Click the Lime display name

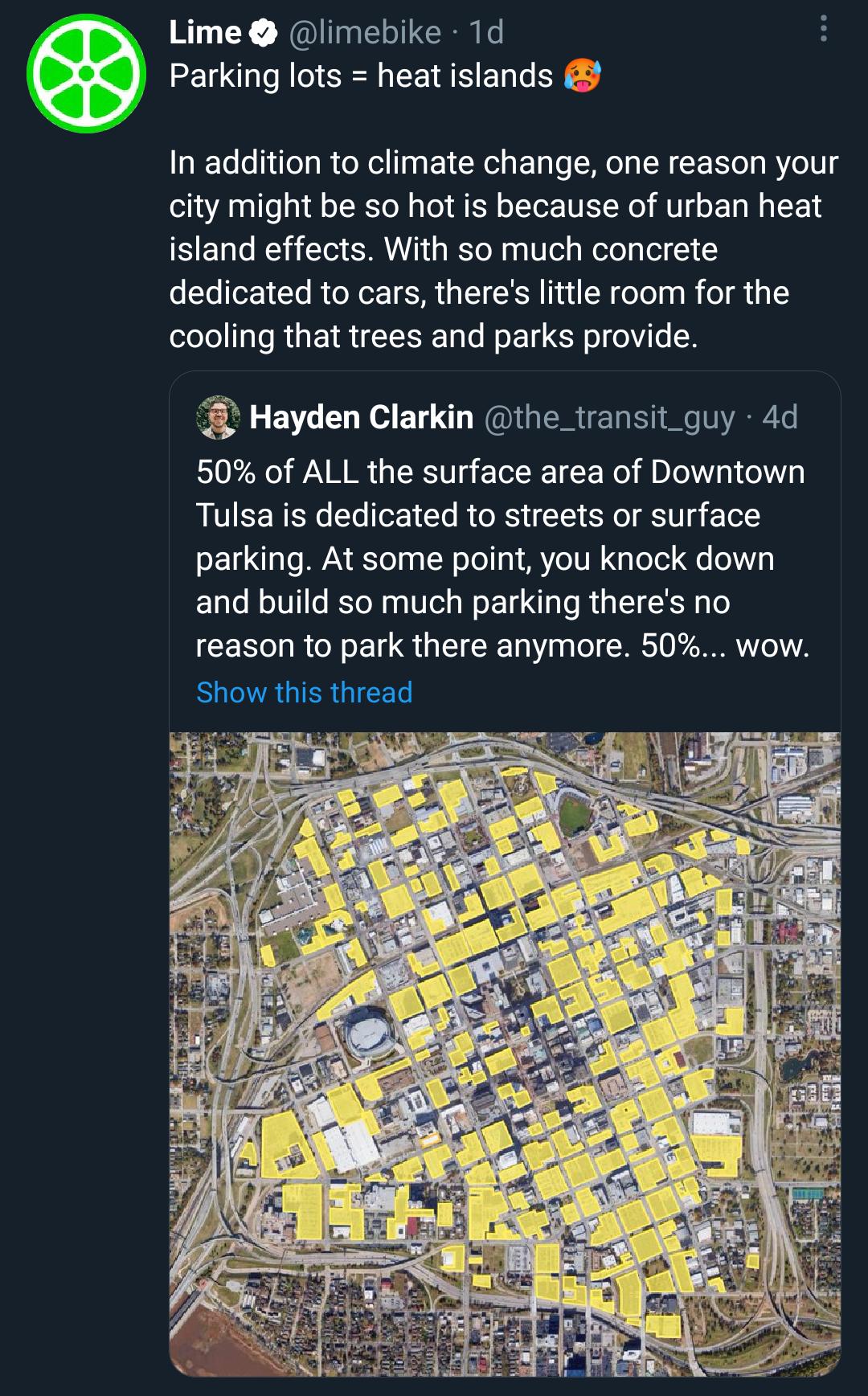(205, 32)
